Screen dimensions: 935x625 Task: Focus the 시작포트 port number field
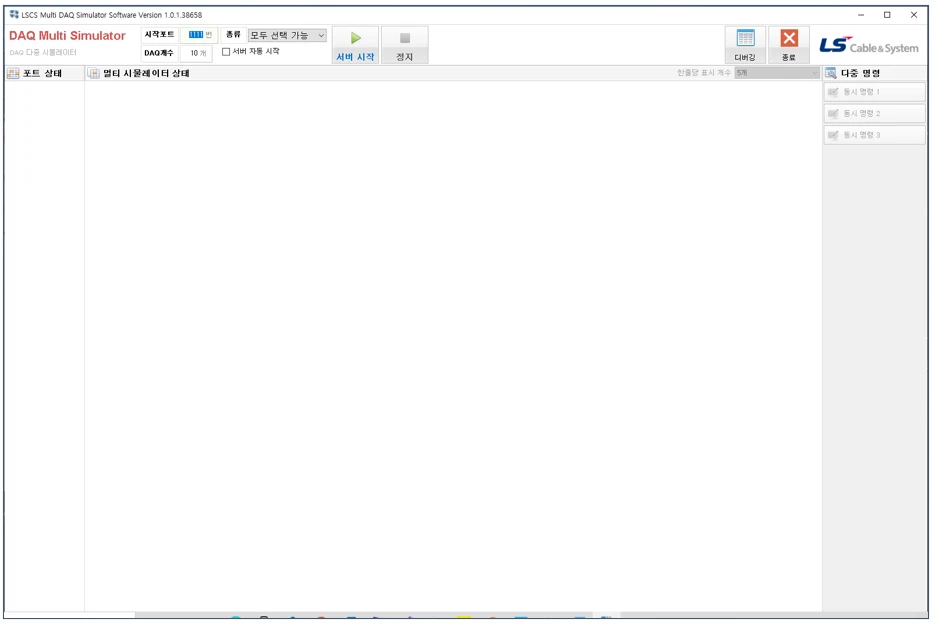(199, 35)
